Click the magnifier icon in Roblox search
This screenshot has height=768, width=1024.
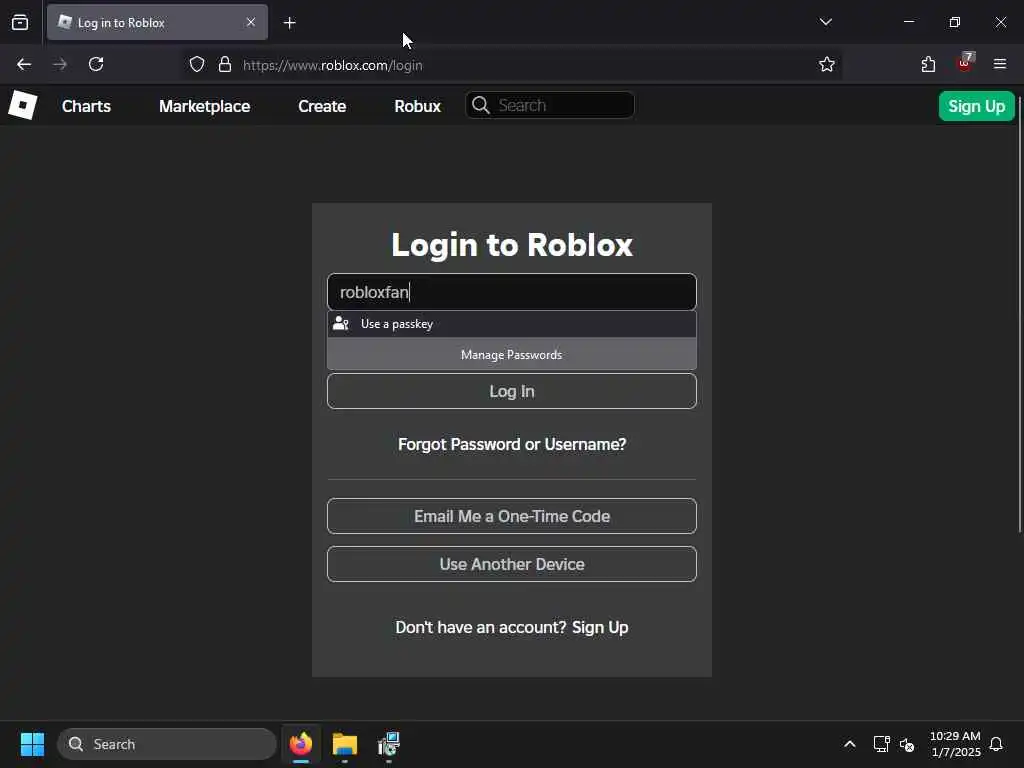coord(481,105)
